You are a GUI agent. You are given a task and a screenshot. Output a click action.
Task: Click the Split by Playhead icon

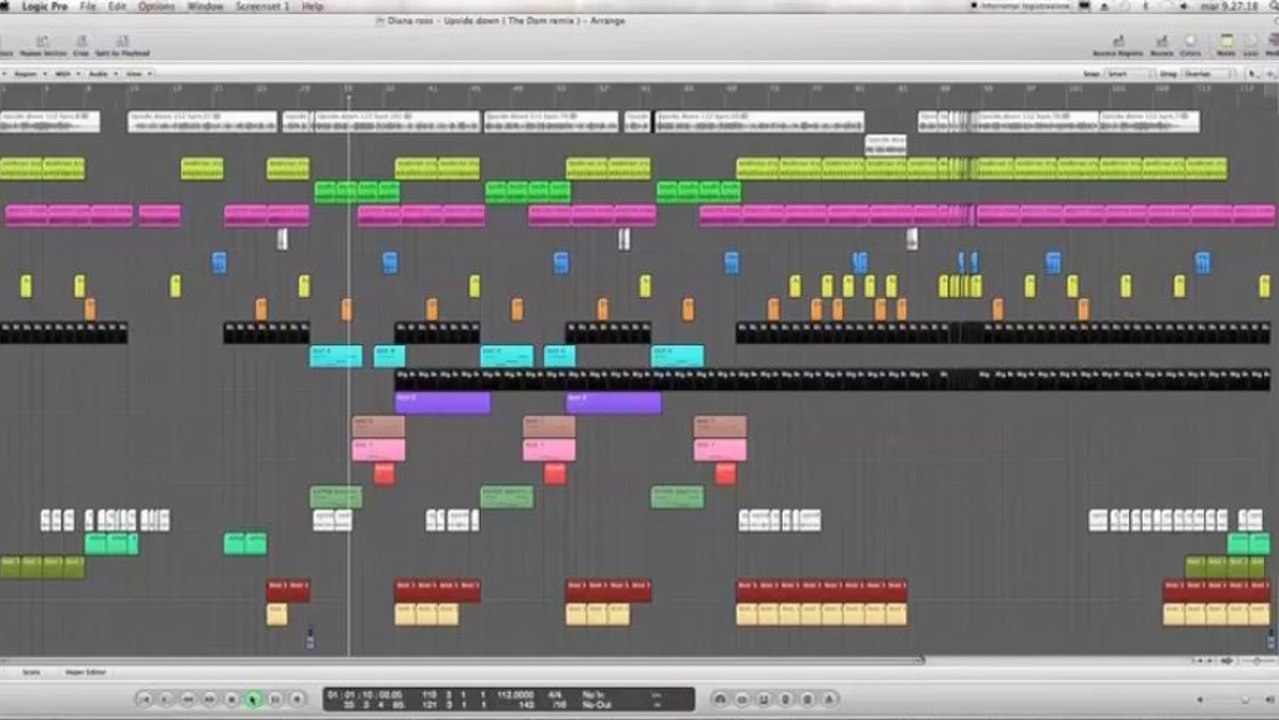pyautogui.click(x=122, y=43)
